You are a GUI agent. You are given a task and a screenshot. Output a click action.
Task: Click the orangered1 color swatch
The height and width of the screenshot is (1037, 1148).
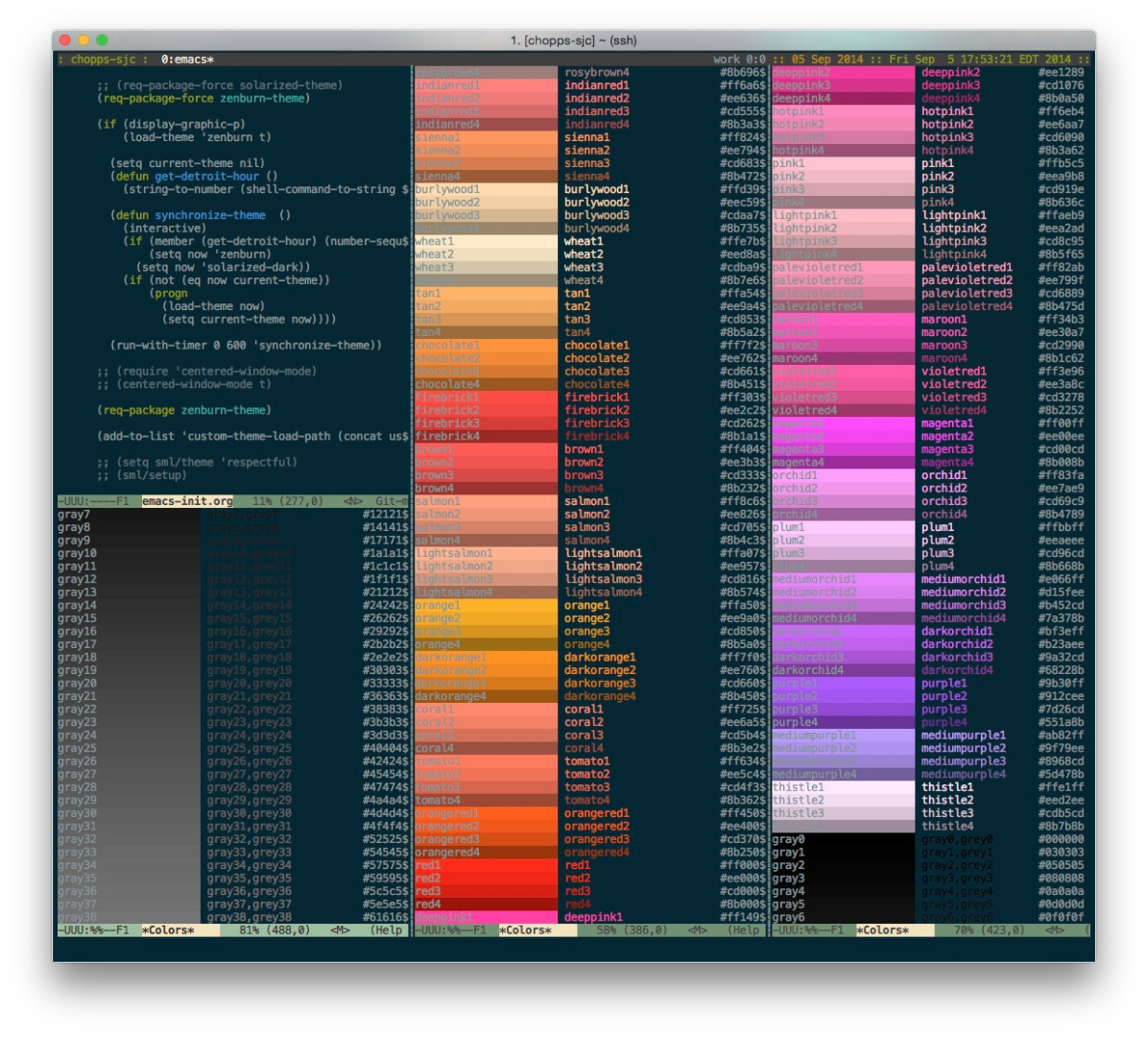pyautogui.click(x=486, y=813)
